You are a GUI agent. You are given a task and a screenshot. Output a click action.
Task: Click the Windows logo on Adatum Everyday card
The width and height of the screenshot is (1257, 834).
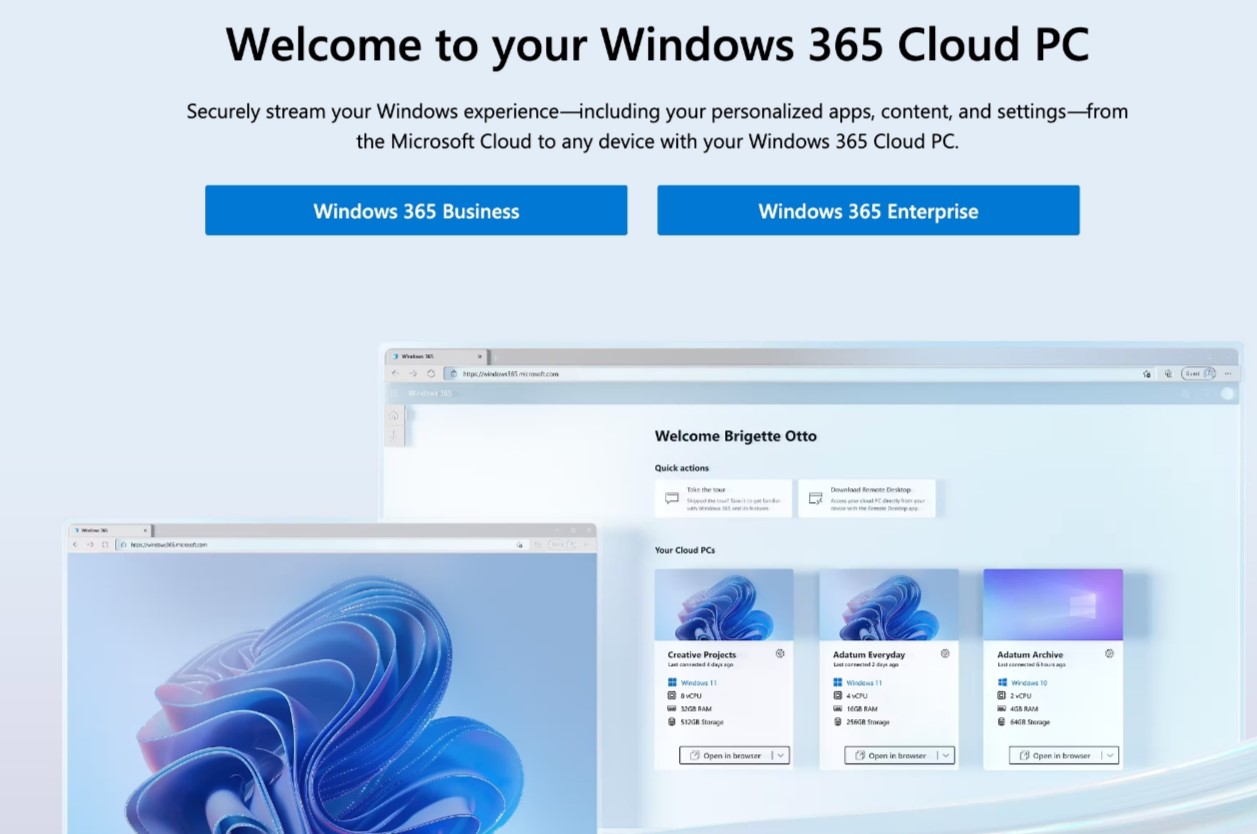tap(837, 682)
